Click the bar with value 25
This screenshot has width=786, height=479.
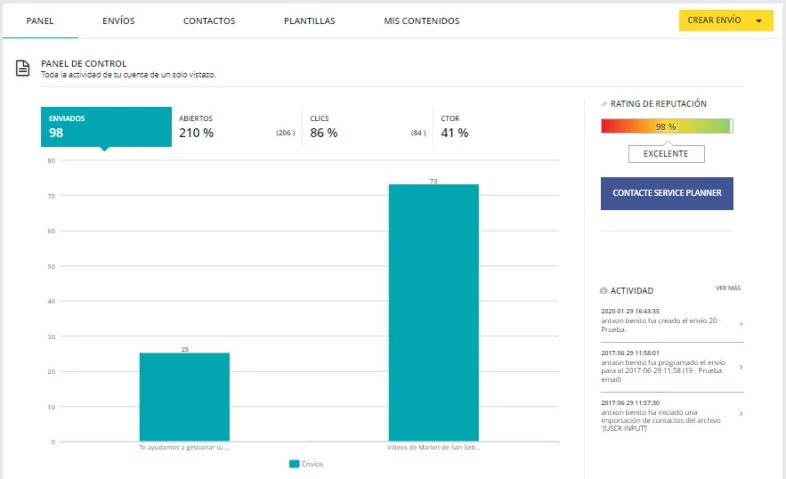click(184, 397)
